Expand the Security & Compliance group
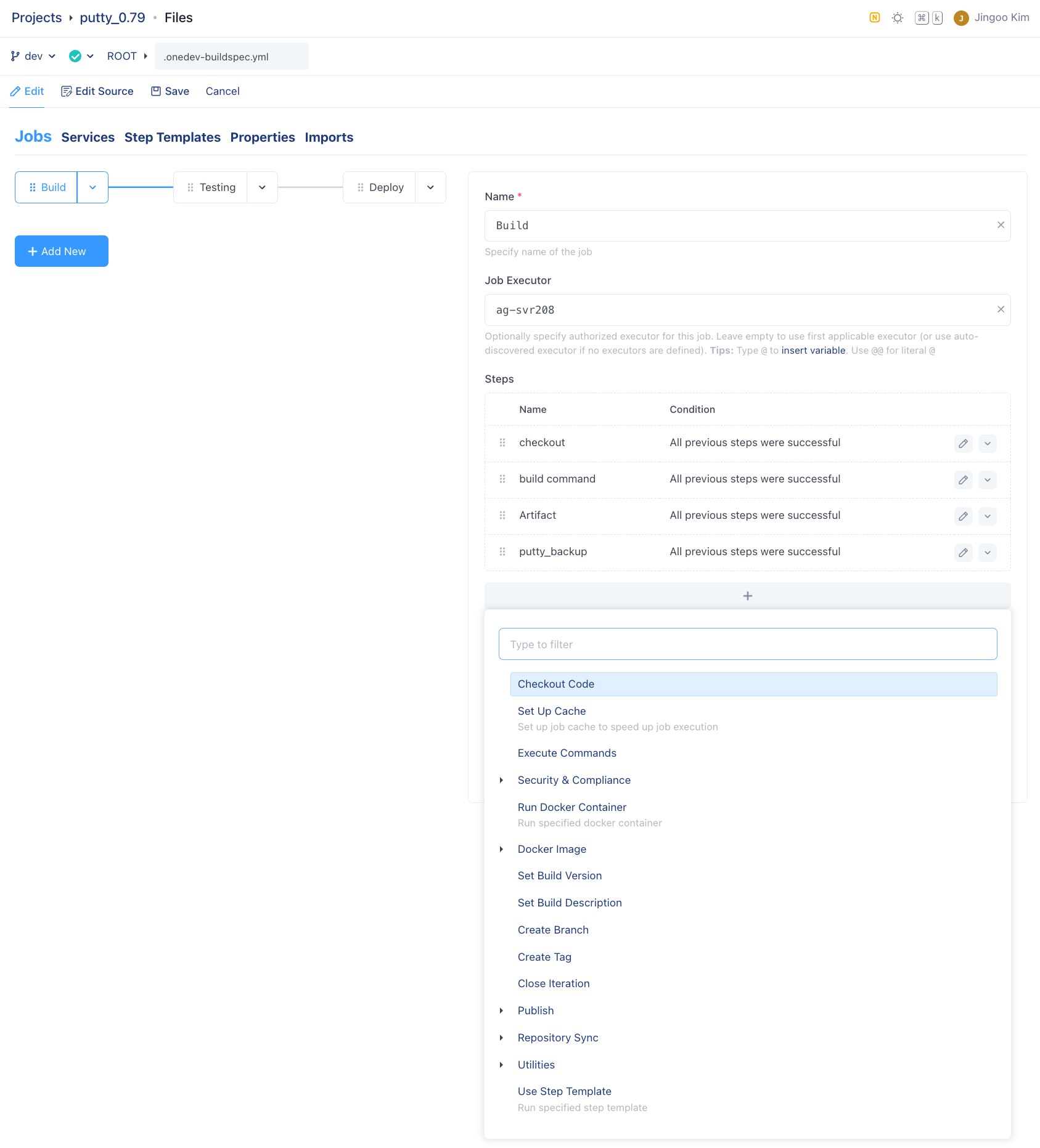Viewport: 1040px width, 1148px height. (x=502, y=780)
